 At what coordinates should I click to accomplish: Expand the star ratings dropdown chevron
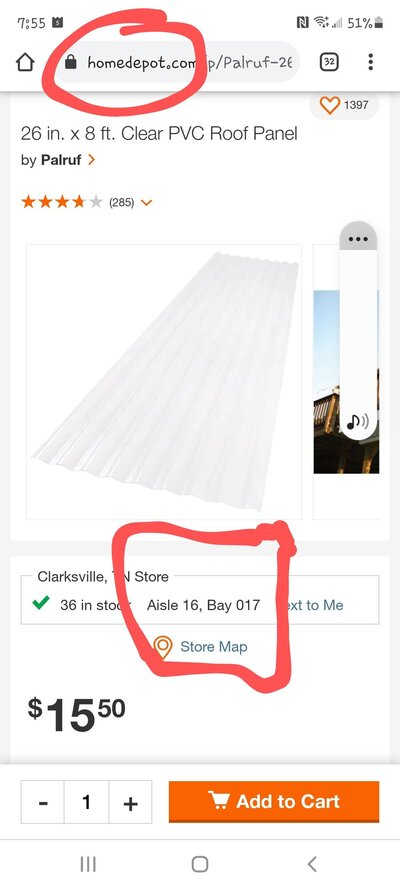[x=146, y=202]
